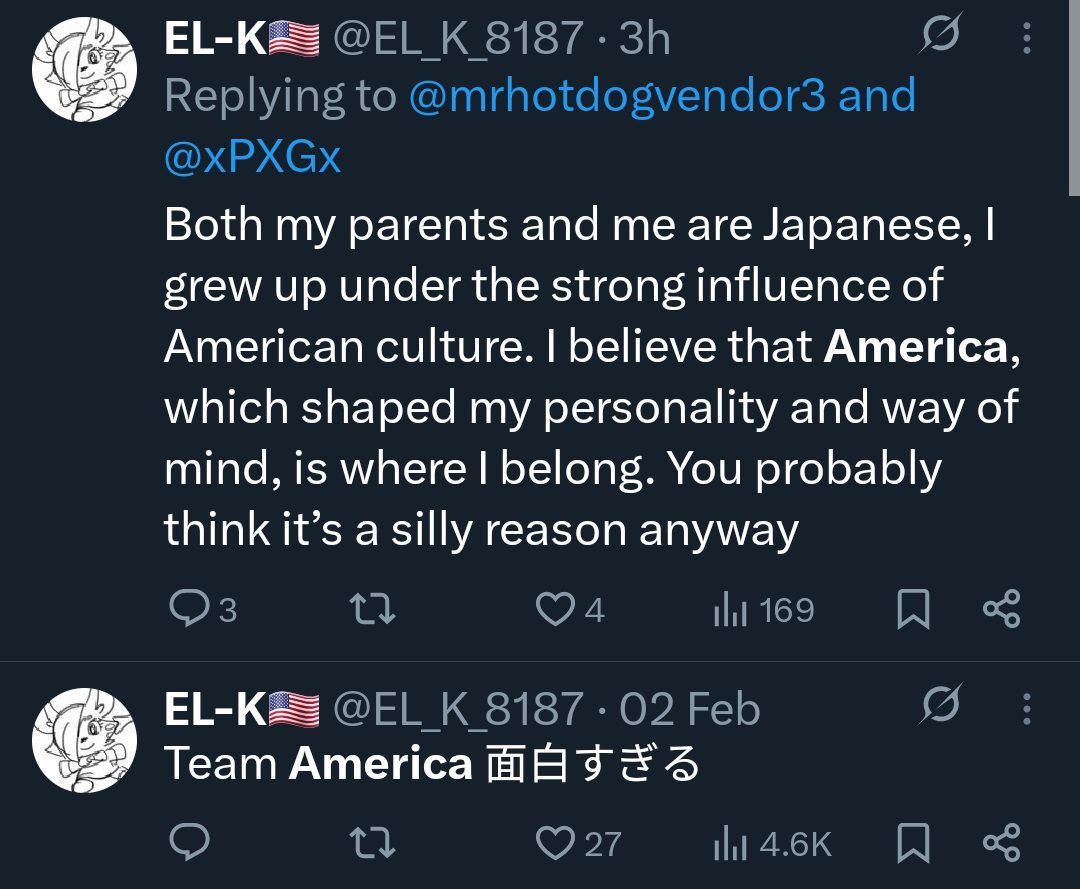Like the Team America tweet
The image size is (1080, 889).
[x=555, y=843]
